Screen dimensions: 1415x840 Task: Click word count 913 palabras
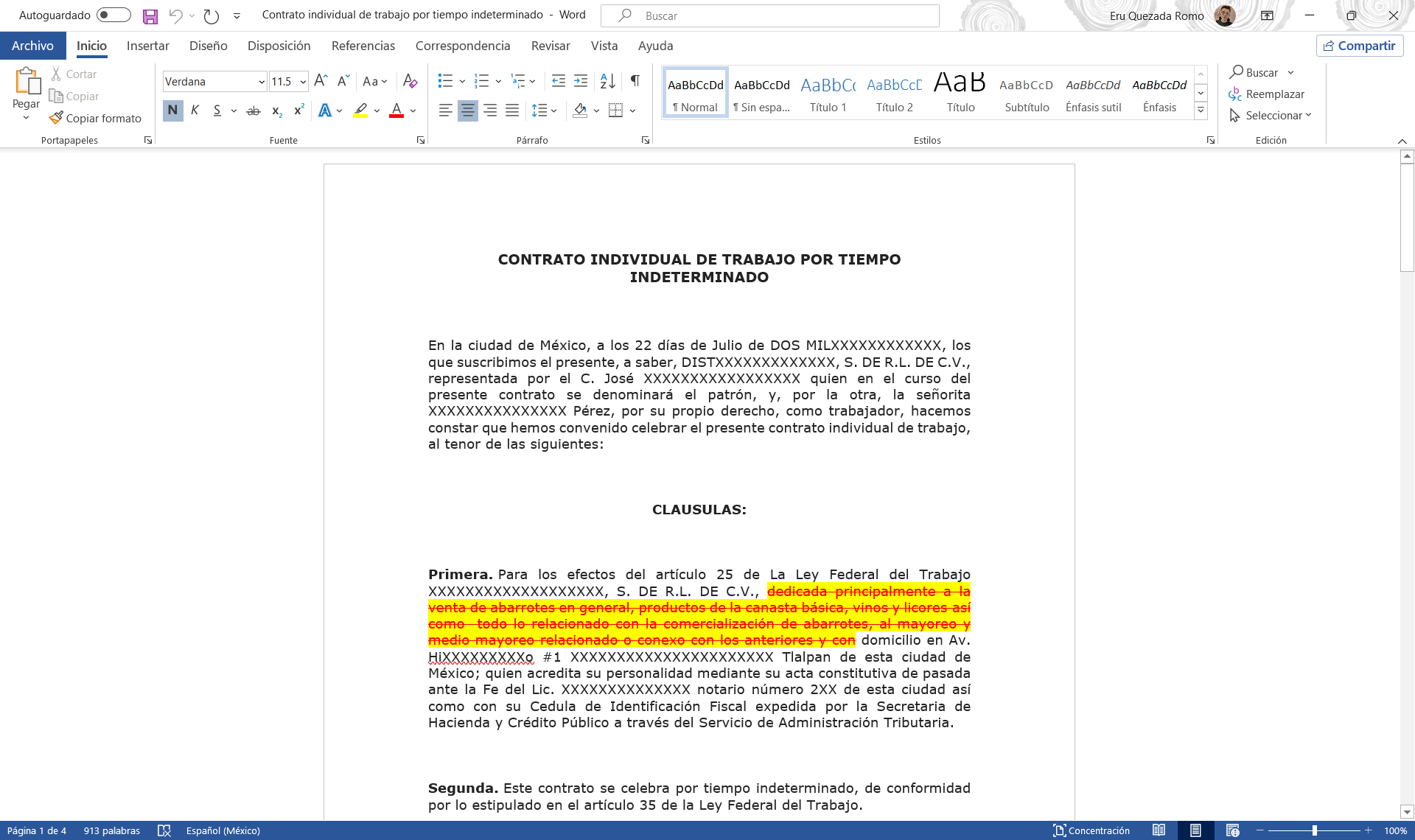[111, 830]
